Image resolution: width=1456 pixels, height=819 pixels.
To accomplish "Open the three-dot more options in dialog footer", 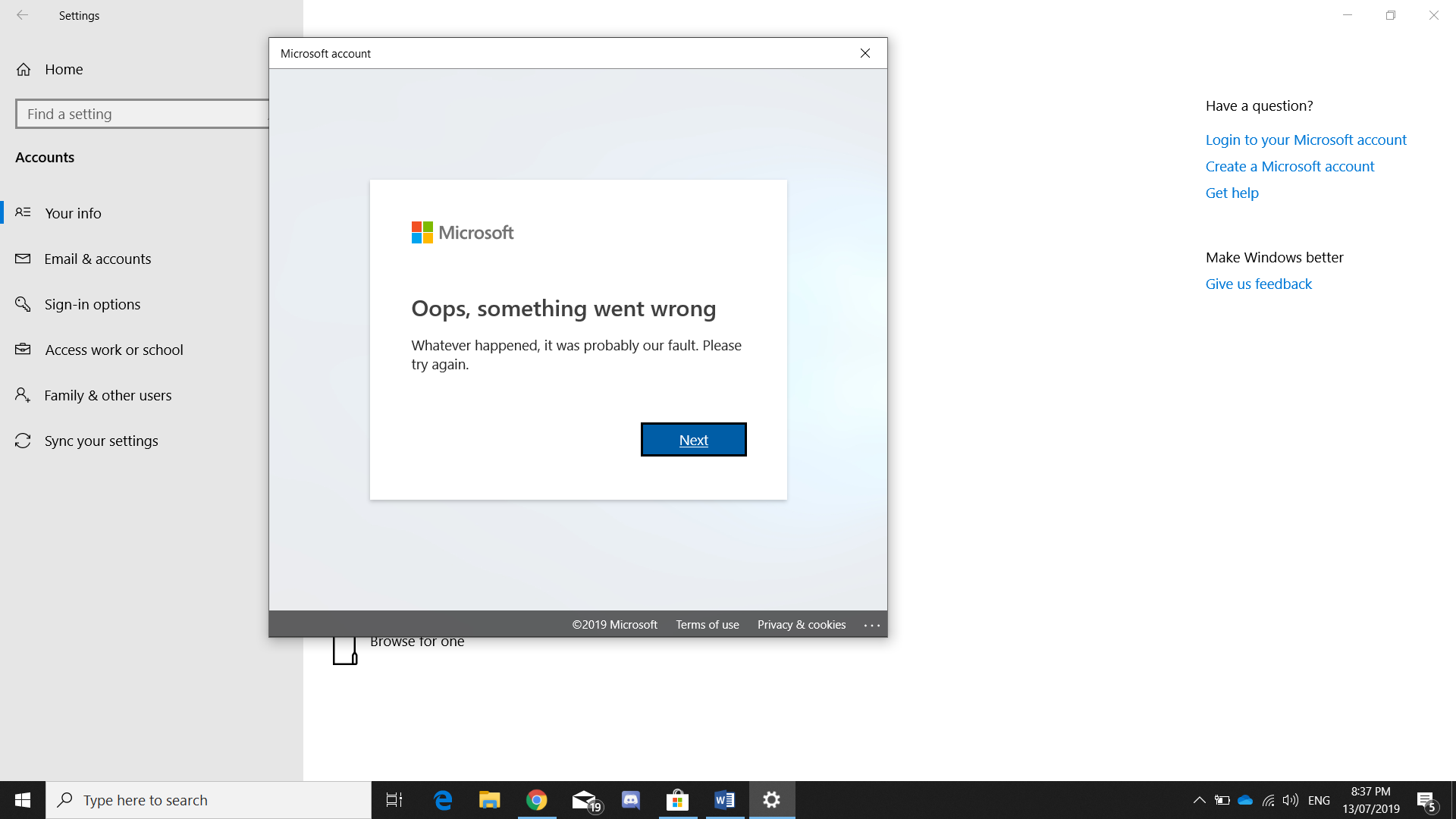I will pyautogui.click(x=872, y=626).
